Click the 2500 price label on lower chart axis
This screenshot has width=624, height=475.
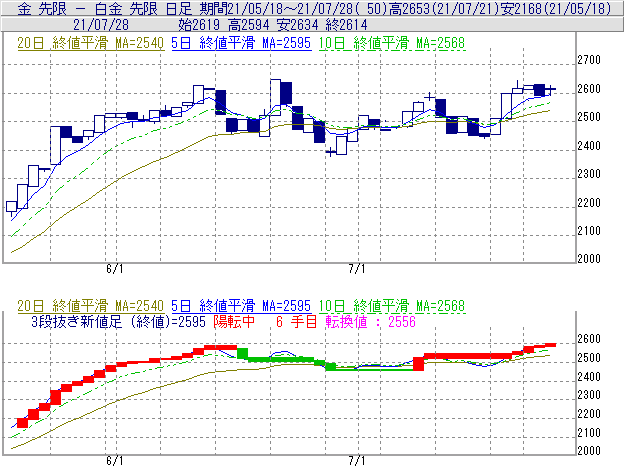click(x=589, y=358)
